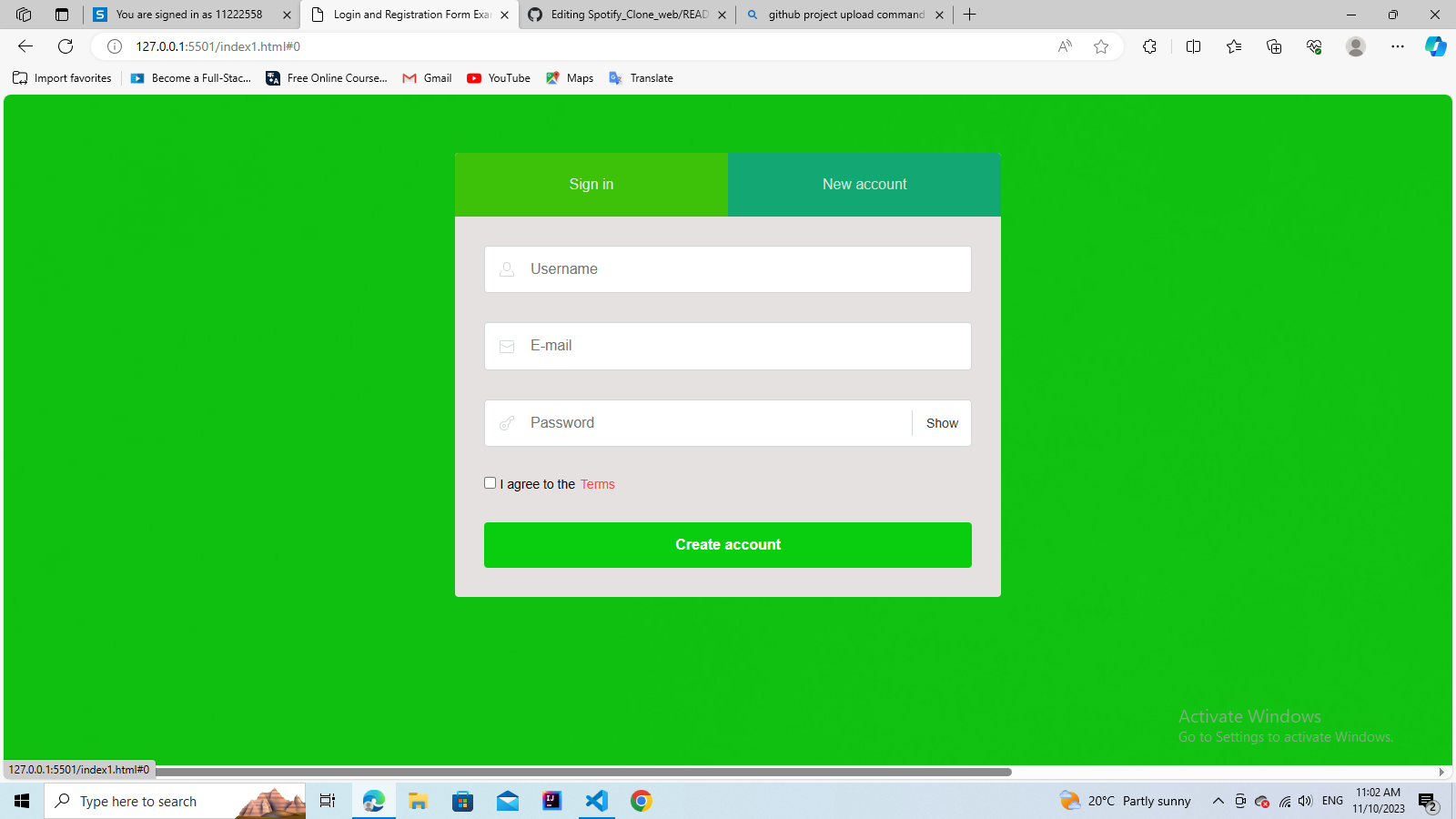Check the I agree to the Terms checkbox
This screenshot has width=1456, height=819.
pyautogui.click(x=490, y=482)
